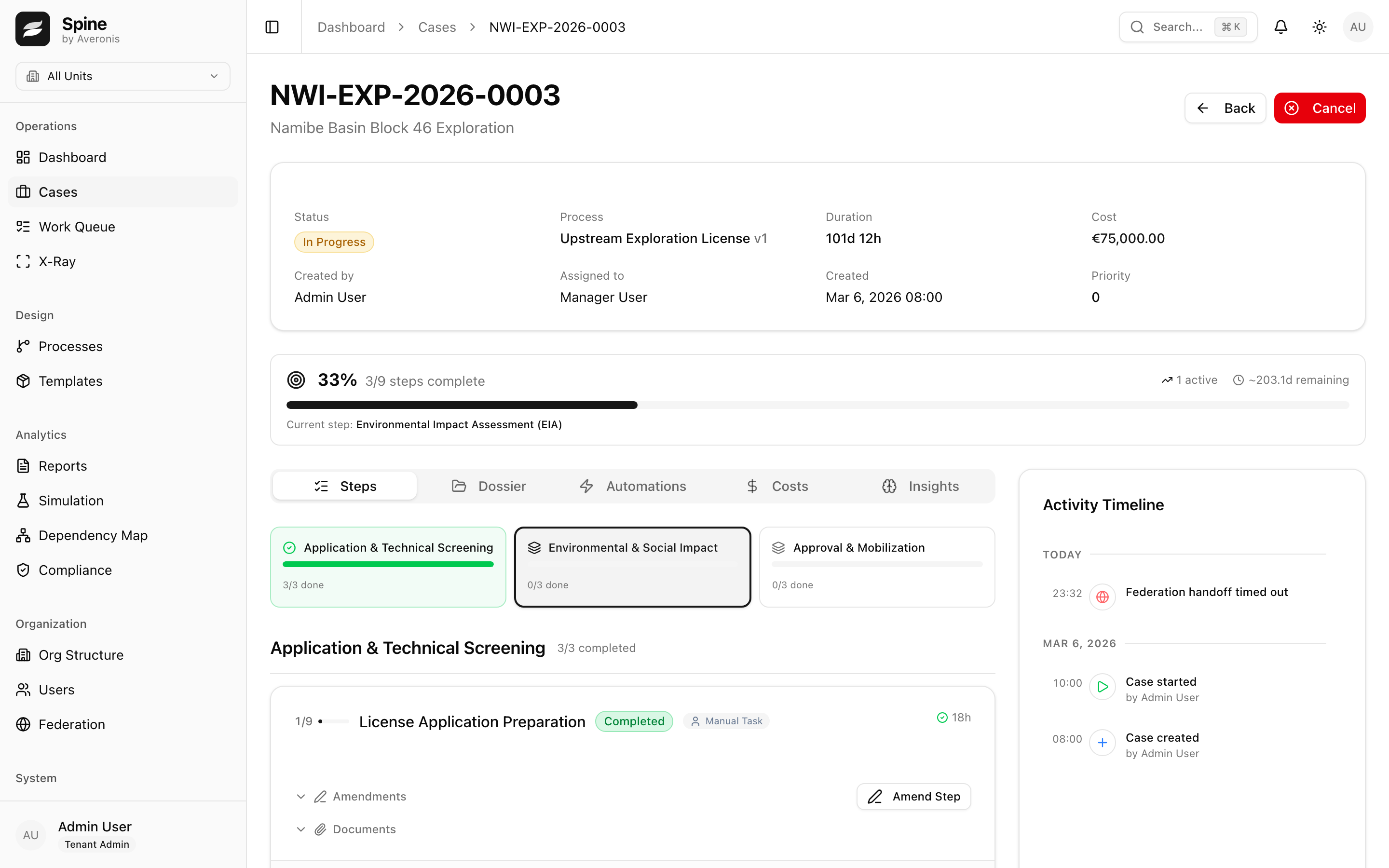The width and height of the screenshot is (1389, 868).
Task: Click the ~203.1d remaining clock indicator
Action: pyautogui.click(x=1291, y=380)
